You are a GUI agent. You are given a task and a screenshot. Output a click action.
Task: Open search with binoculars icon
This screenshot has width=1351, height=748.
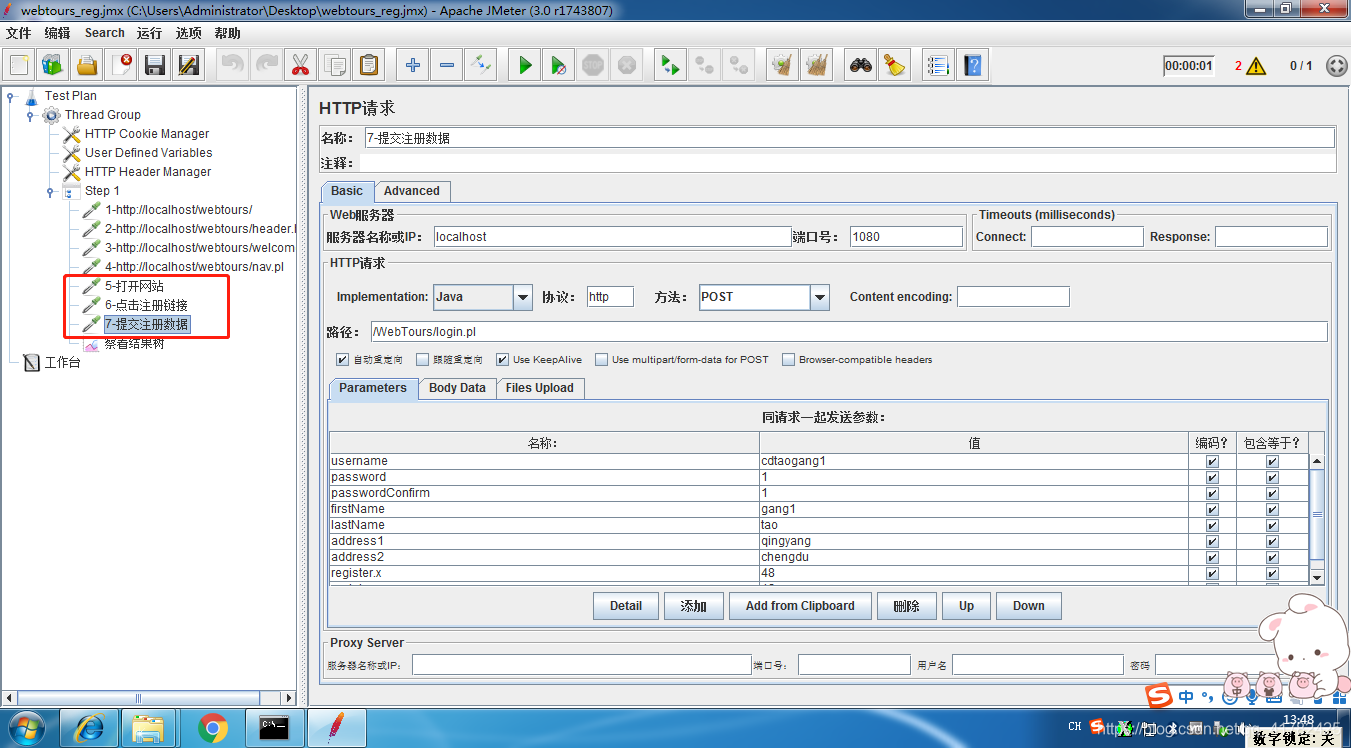(x=861, y=66)
